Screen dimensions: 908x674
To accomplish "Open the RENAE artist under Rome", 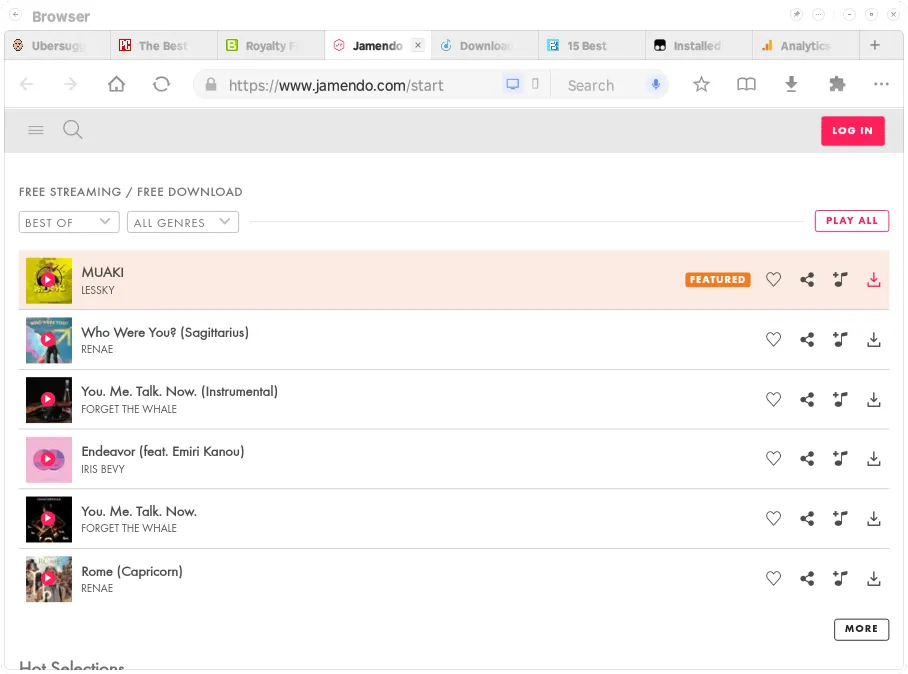I will pyautogui.click(x=97, y=588).
